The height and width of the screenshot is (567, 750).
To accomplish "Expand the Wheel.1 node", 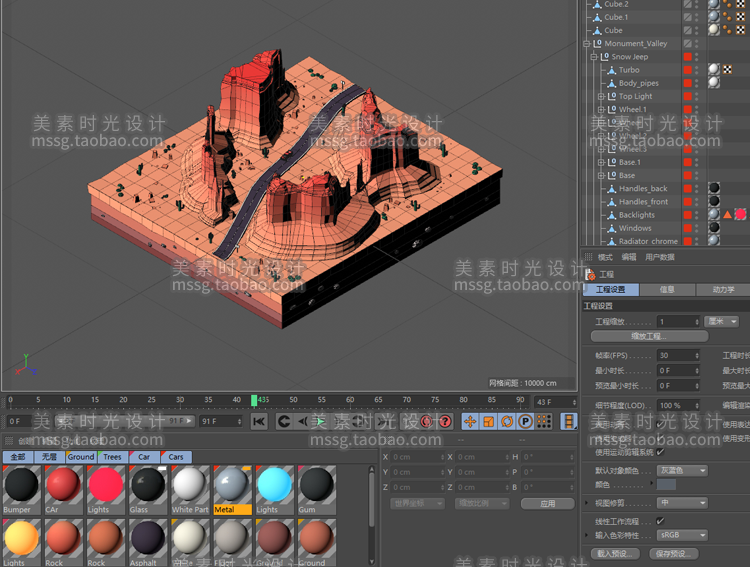I will [601, 110].
